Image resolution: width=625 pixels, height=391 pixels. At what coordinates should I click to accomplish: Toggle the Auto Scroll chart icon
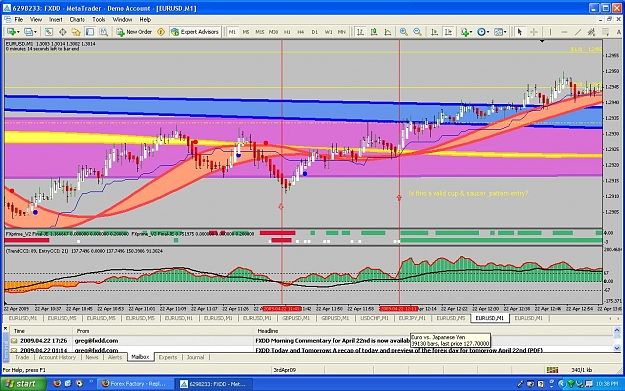(434, 32)
